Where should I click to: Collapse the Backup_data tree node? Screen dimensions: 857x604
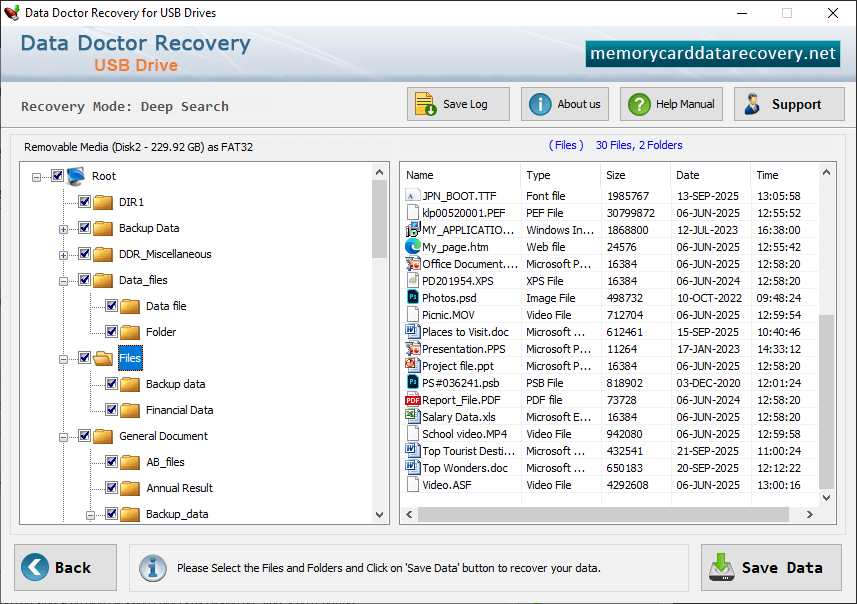pos(91,515)
